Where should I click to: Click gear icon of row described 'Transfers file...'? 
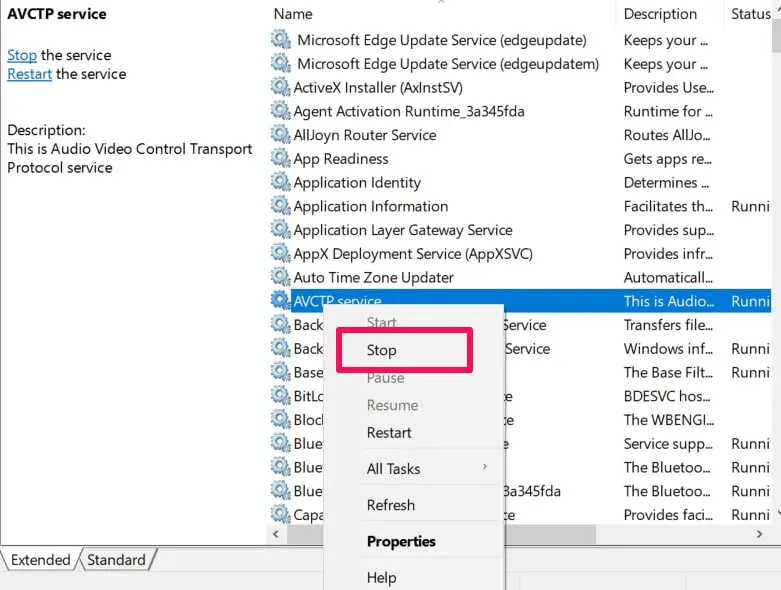(281, 325)
